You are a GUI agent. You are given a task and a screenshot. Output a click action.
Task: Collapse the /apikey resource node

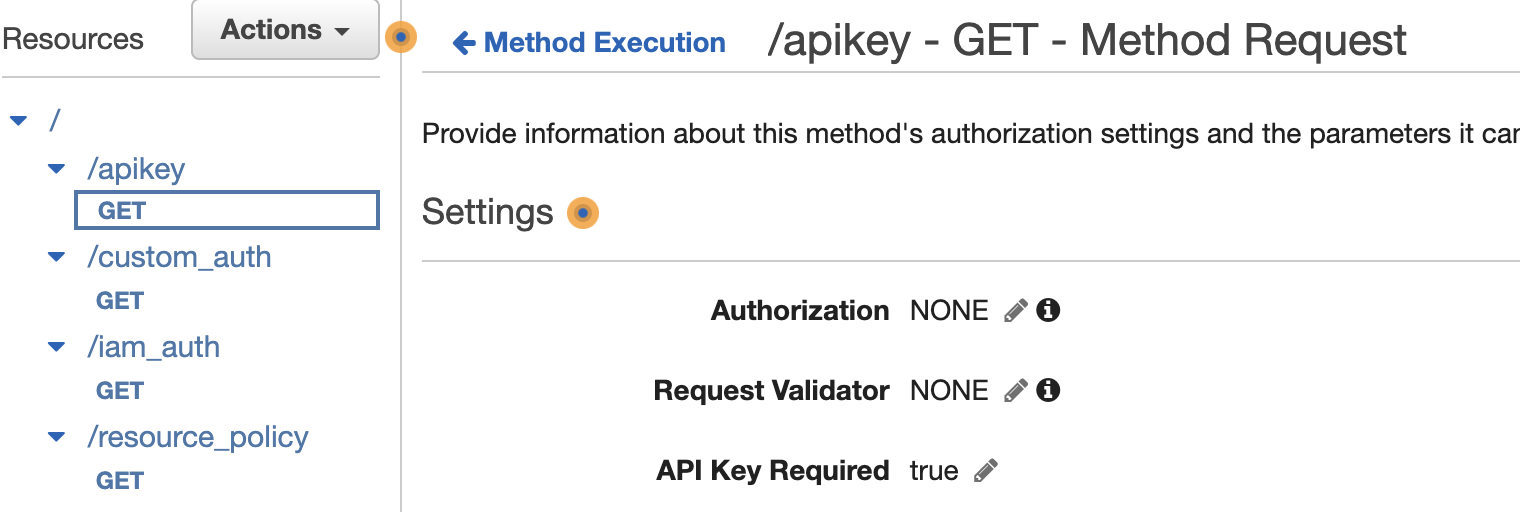pyautogui.click(x=57, y=170)
